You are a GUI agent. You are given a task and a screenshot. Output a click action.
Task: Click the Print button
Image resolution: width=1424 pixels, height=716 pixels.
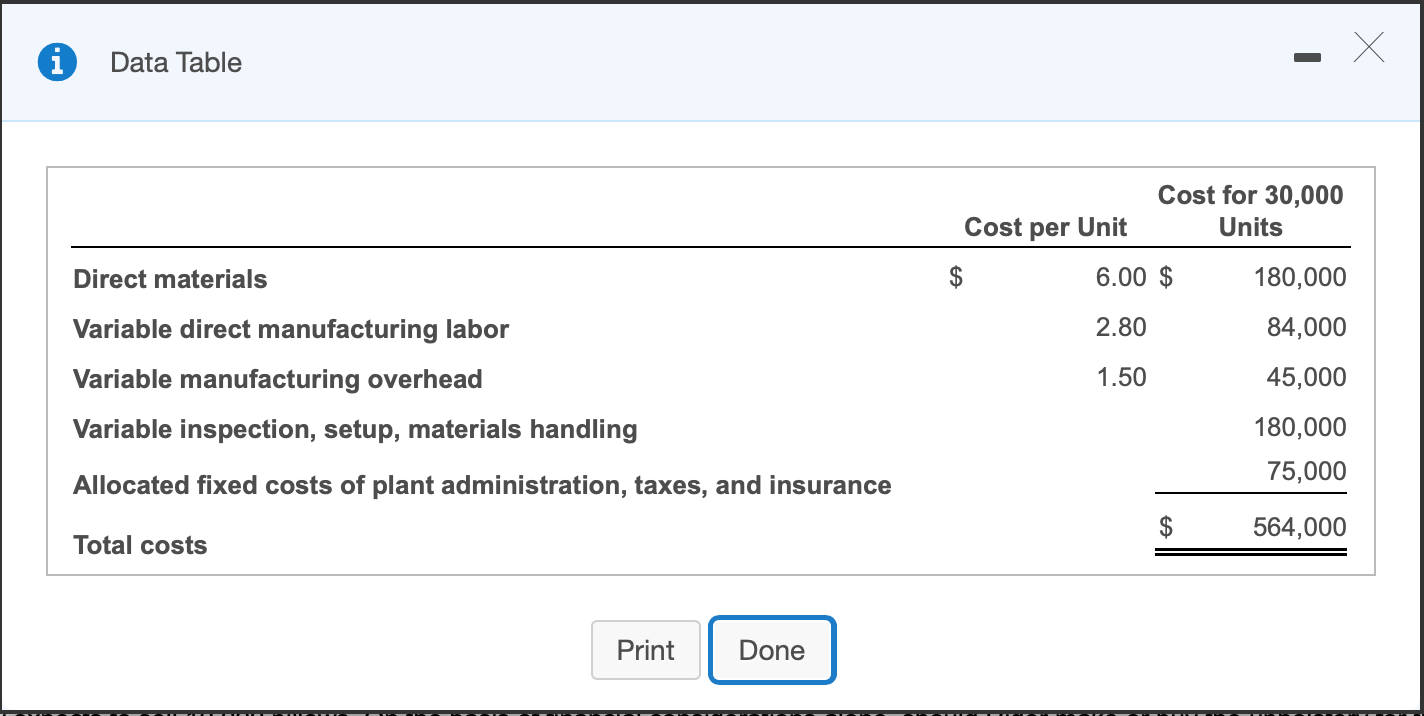tap(645, 650)
